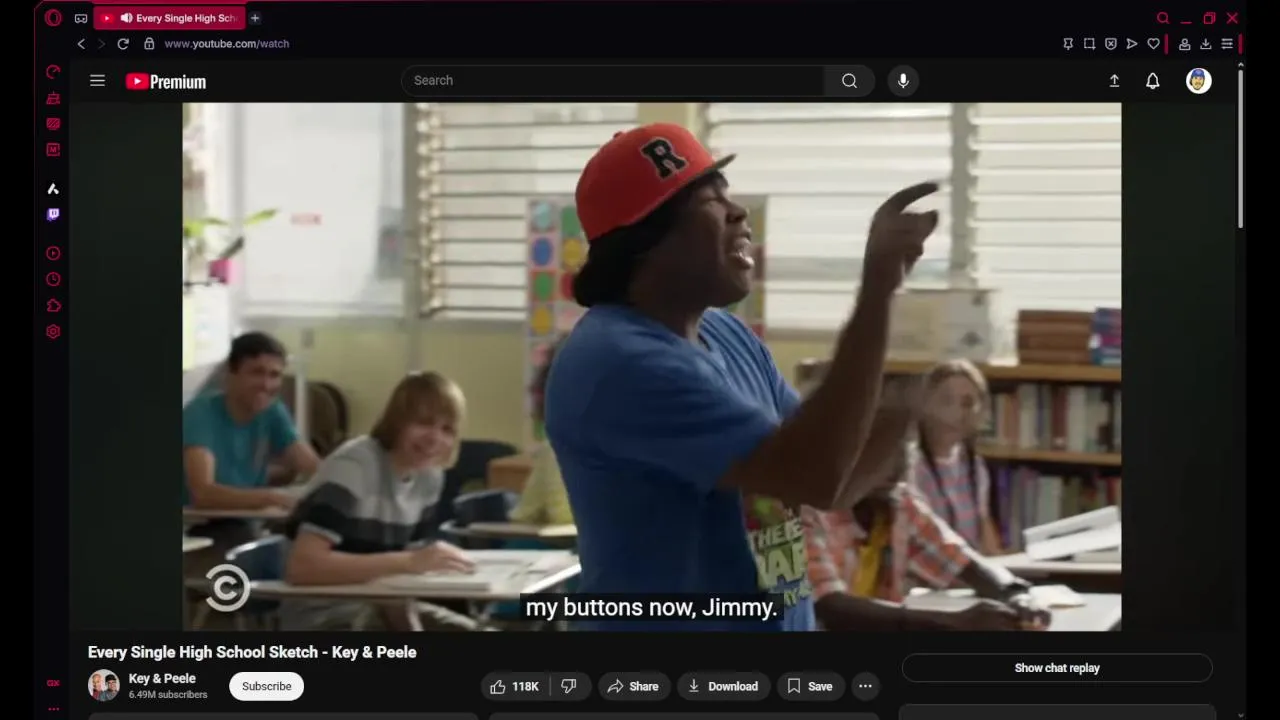Viewport: 1280px width, 720px height.
Task: Click the Pinboards pin icon in toolbar
Action: click(1068, 44)
